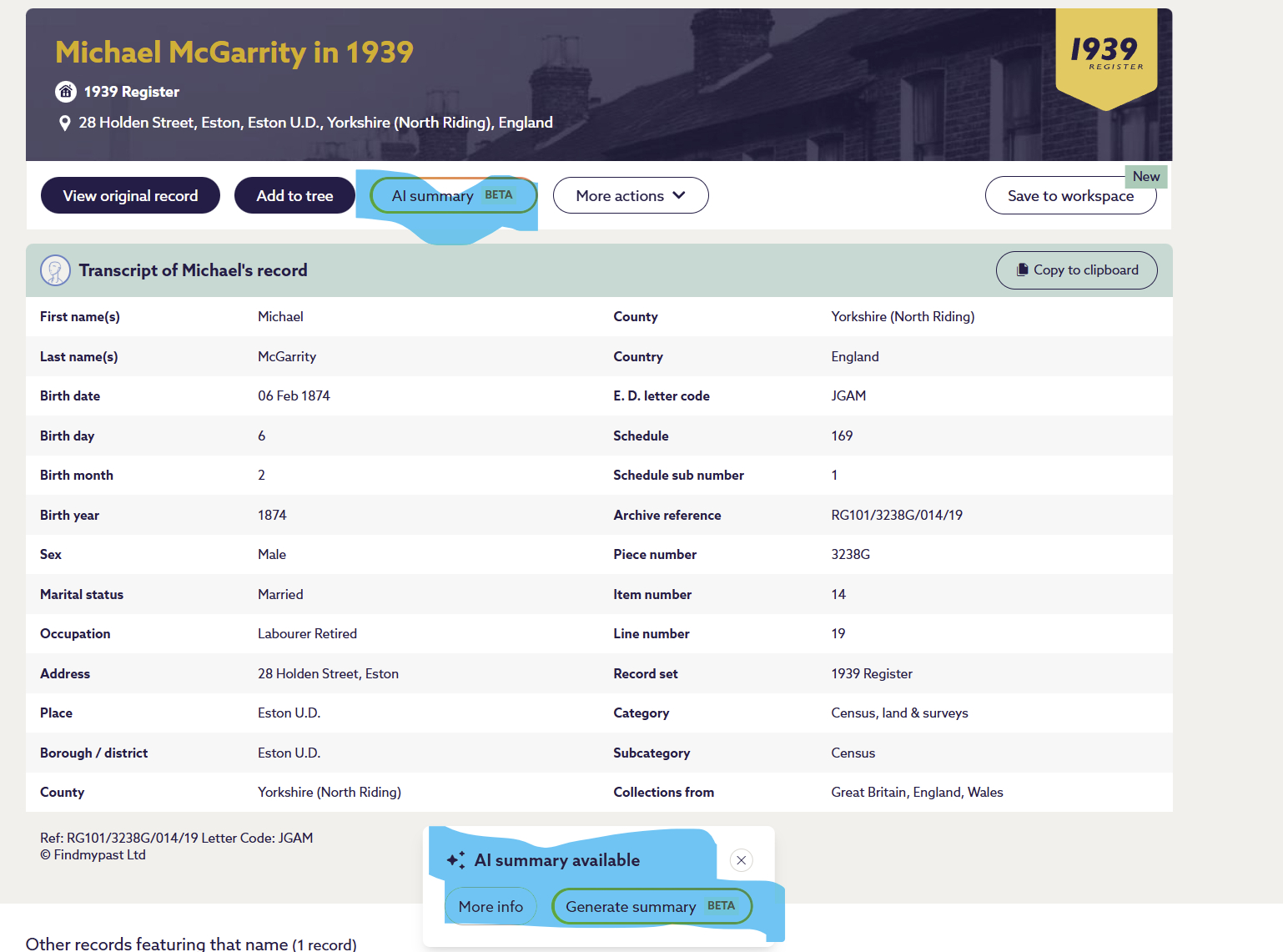The width and height of the screenshot is (1283, 952).
Task: Click the 28 Holden Street header address
Action: coord(315,123)
